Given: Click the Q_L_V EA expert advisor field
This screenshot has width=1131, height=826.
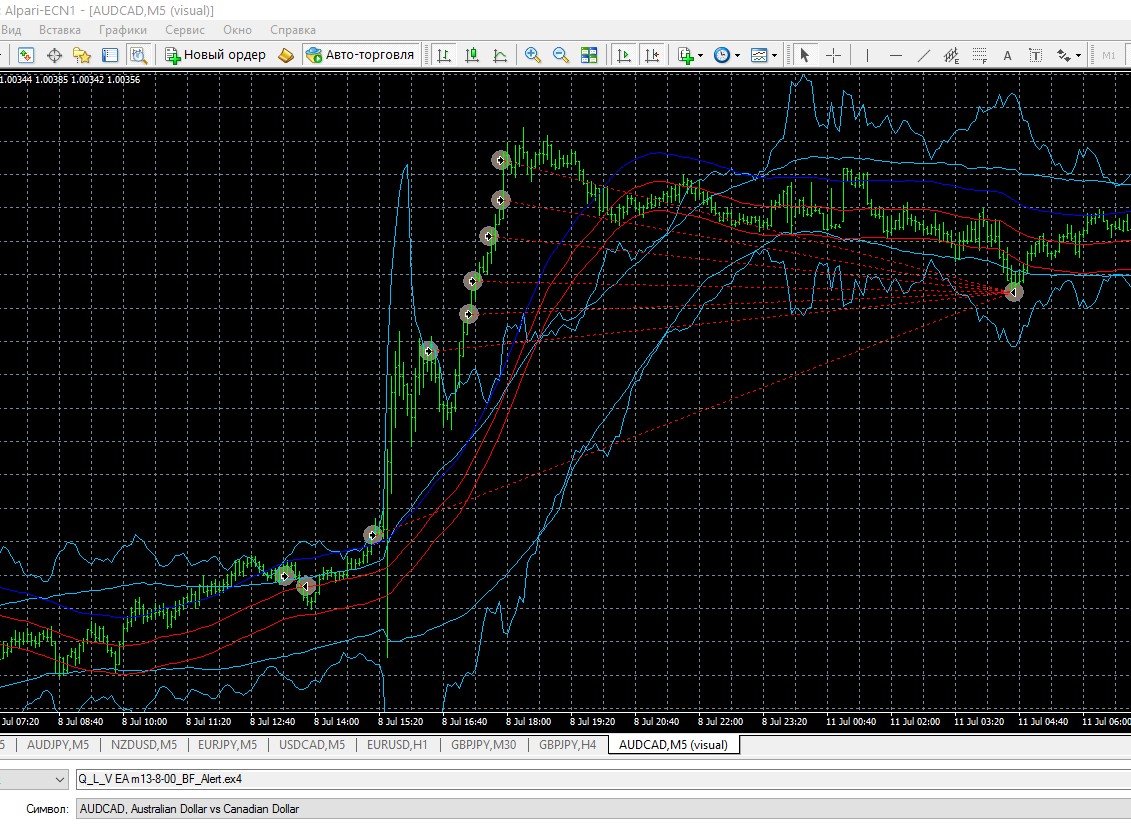Looking at the screenshot, I should [603, 779].
